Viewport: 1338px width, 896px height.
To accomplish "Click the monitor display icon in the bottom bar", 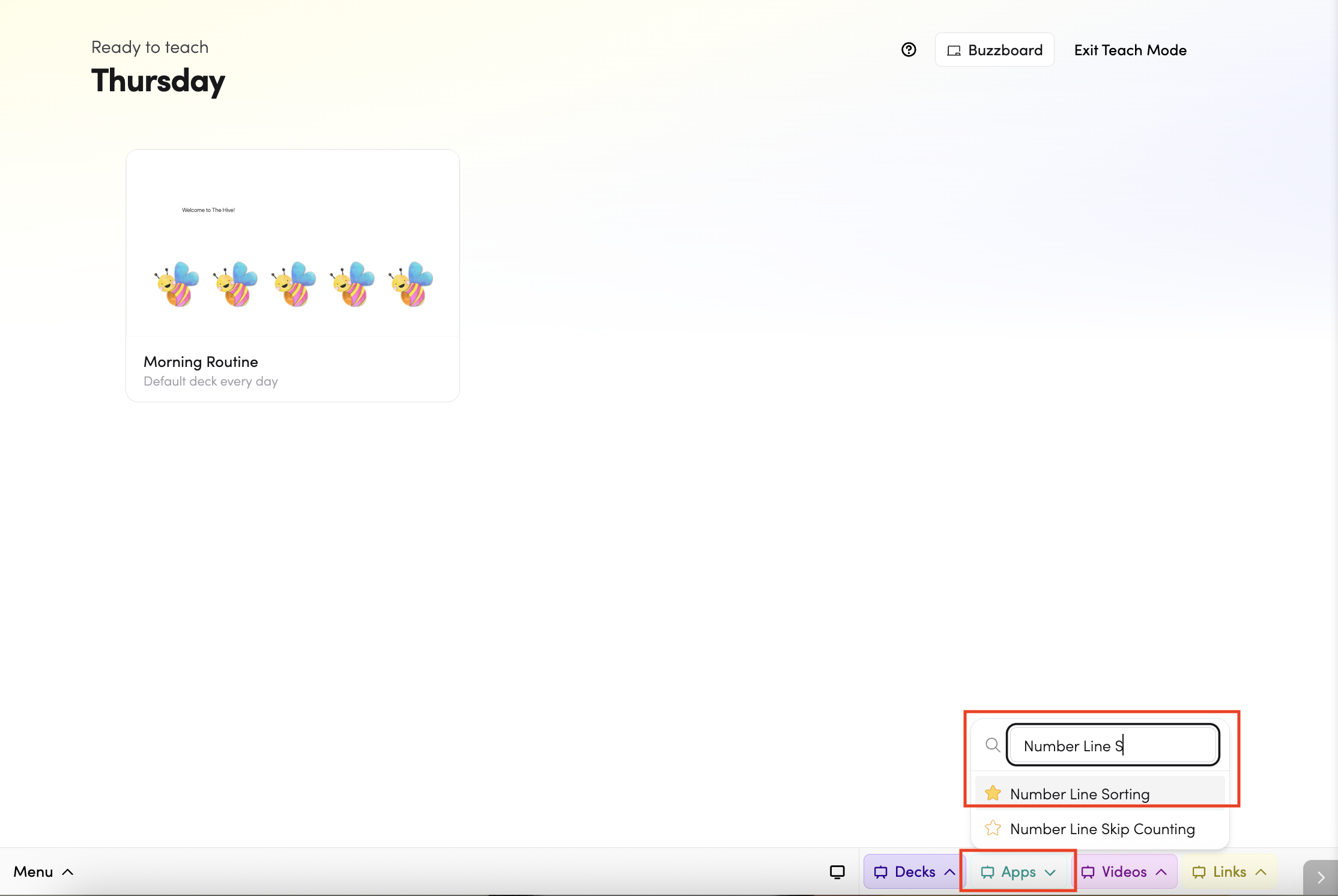I will [837, 871].
